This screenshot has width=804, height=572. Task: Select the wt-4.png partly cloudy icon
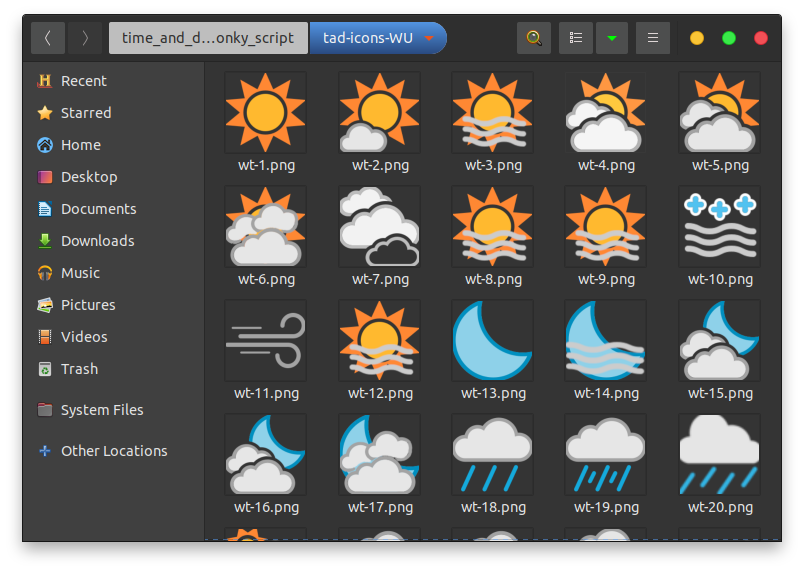click(606, 113)
